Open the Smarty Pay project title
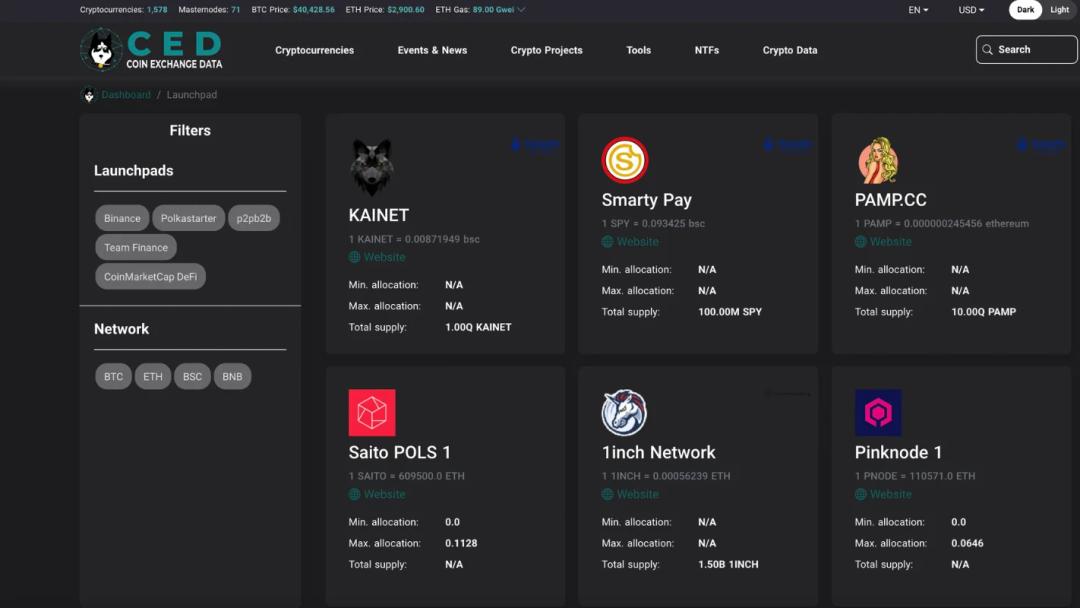Viewport: 1080px width, 608px height. (x=646, y=200)
